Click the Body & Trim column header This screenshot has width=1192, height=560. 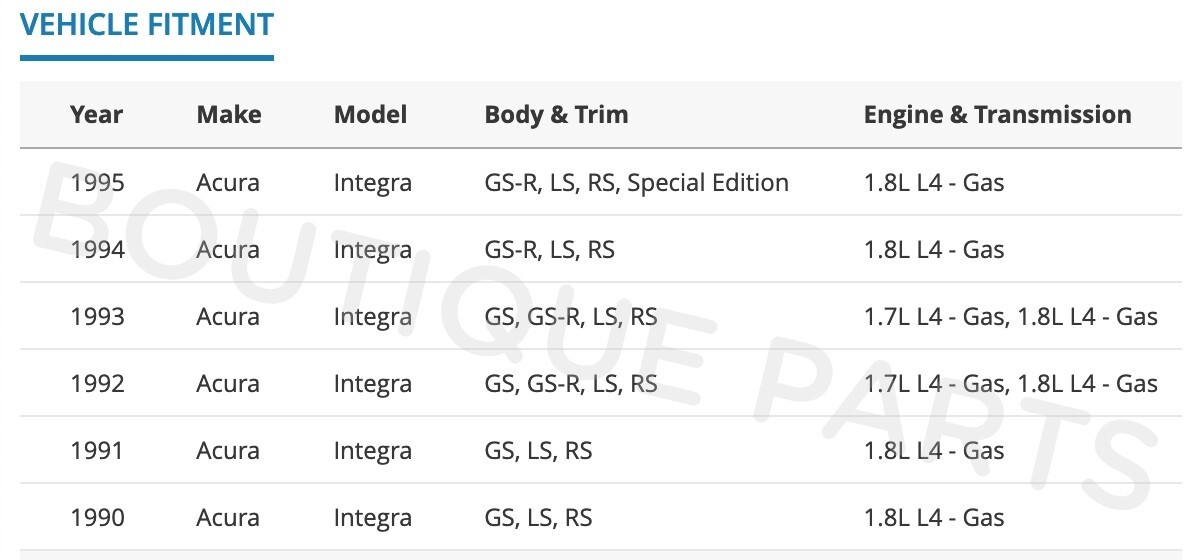[x=556, y=114]
